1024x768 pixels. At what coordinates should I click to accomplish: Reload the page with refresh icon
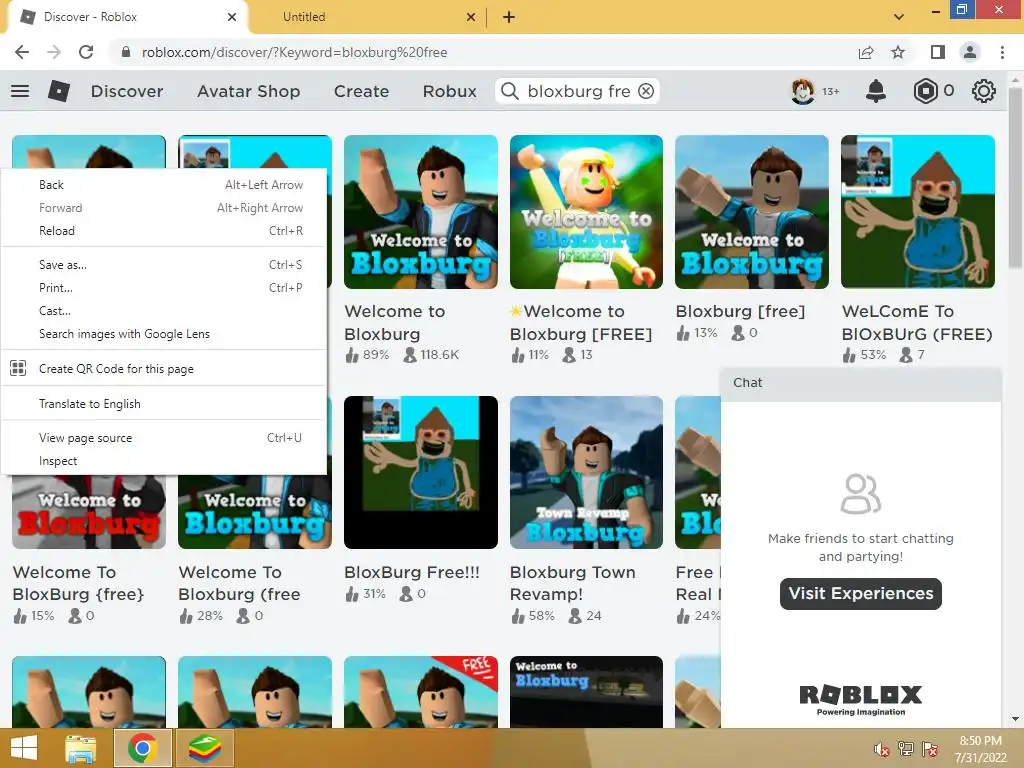click(x=86, y=52)
